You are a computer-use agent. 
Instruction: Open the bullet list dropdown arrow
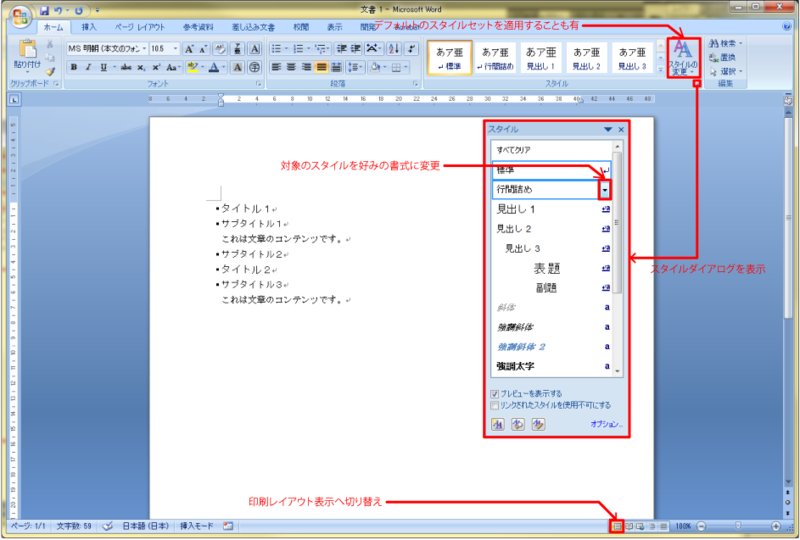tap(286, 49)
